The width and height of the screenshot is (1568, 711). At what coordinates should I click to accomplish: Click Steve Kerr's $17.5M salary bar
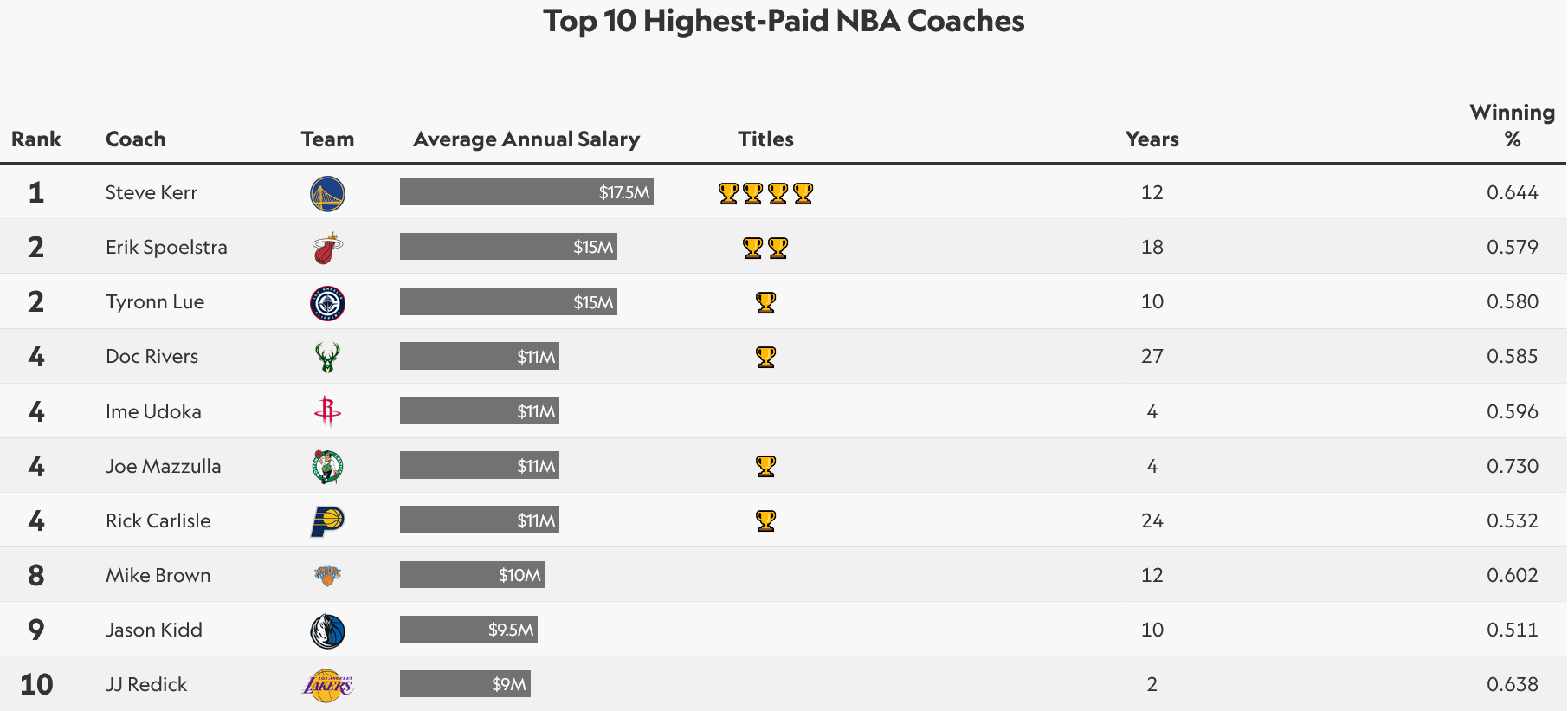(526, 192)
